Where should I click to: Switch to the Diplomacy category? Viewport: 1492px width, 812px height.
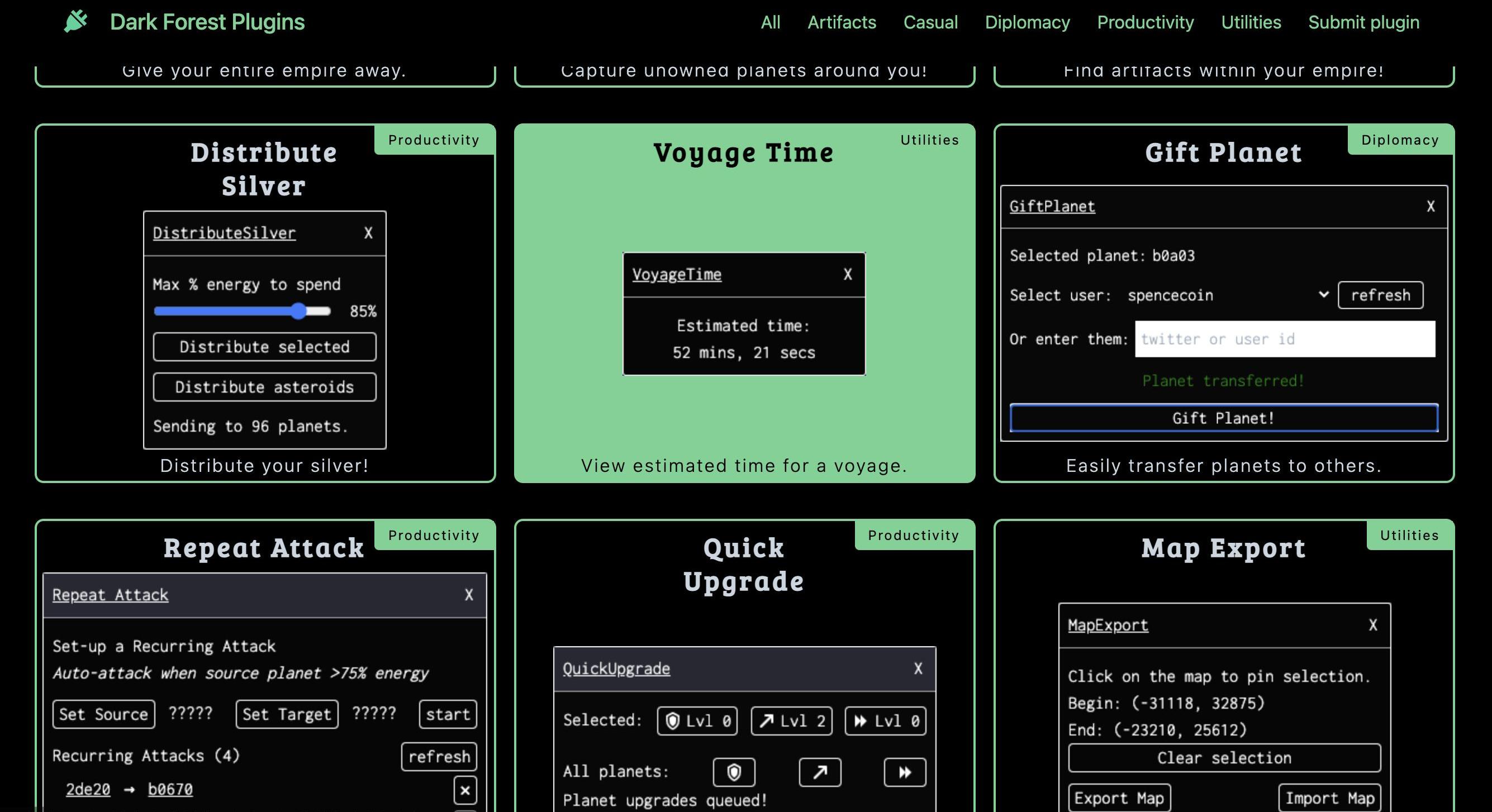(x=1027, y=22)
